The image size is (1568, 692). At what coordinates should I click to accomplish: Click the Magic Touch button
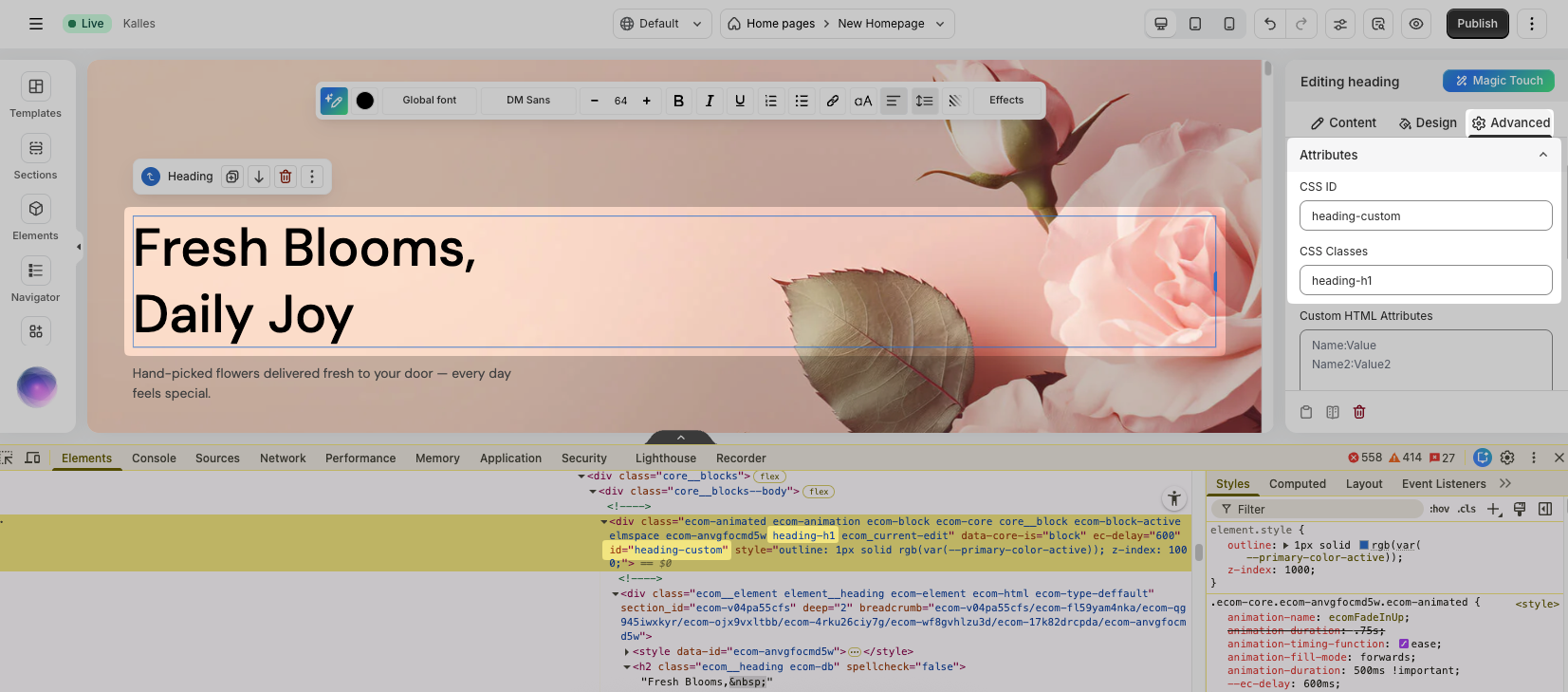pos(1499,81)
